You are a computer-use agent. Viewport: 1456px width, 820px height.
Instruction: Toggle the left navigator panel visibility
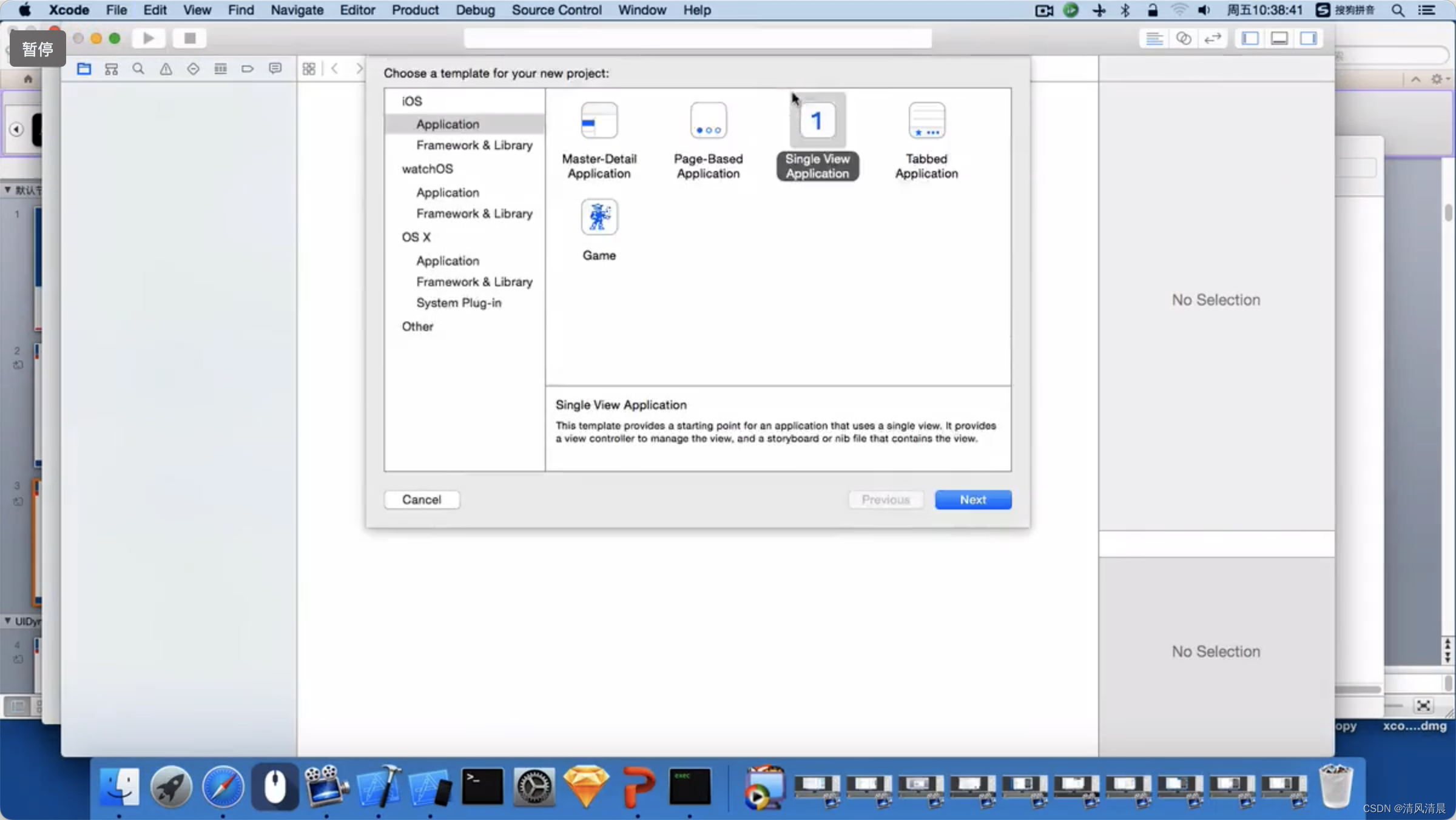click(x=1250, y=38)
